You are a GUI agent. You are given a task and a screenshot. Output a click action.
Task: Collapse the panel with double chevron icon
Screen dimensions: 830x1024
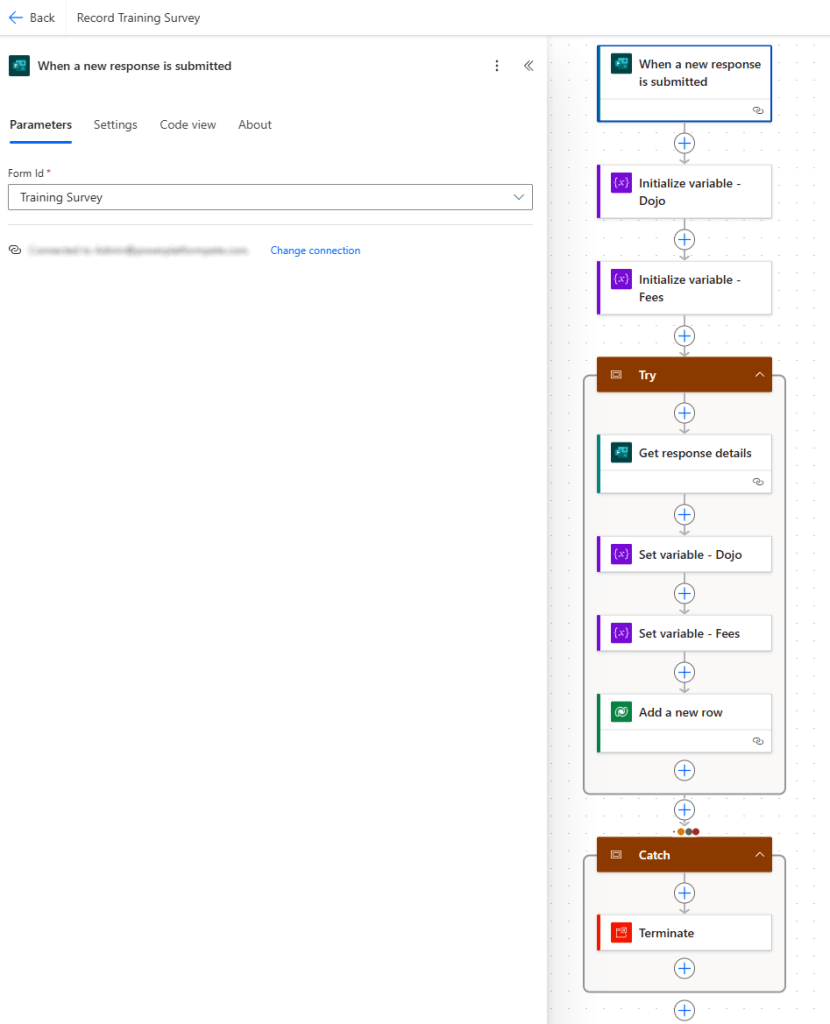click(x=528, y=66)
